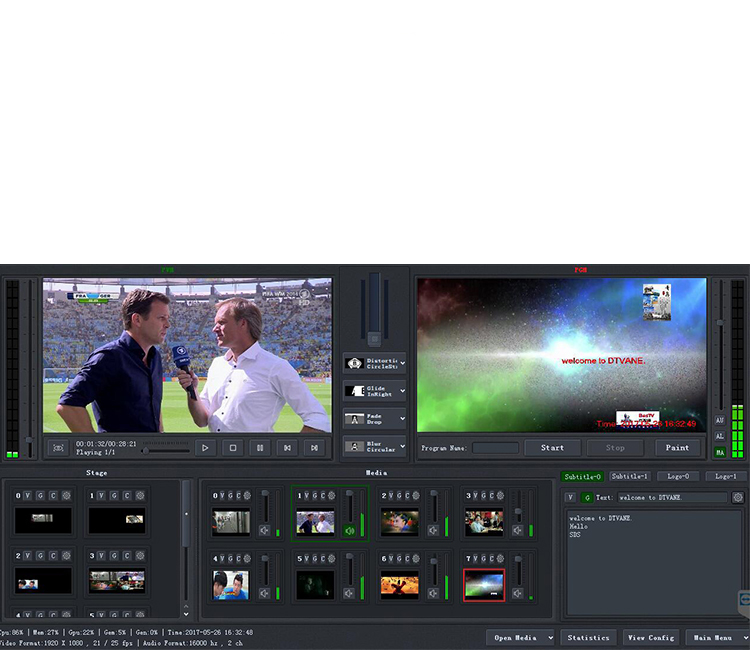The width and height of the screenshot is (750, 650).
Task: Mute the speaker on media slot 1
Action: [x=349, y=530]
